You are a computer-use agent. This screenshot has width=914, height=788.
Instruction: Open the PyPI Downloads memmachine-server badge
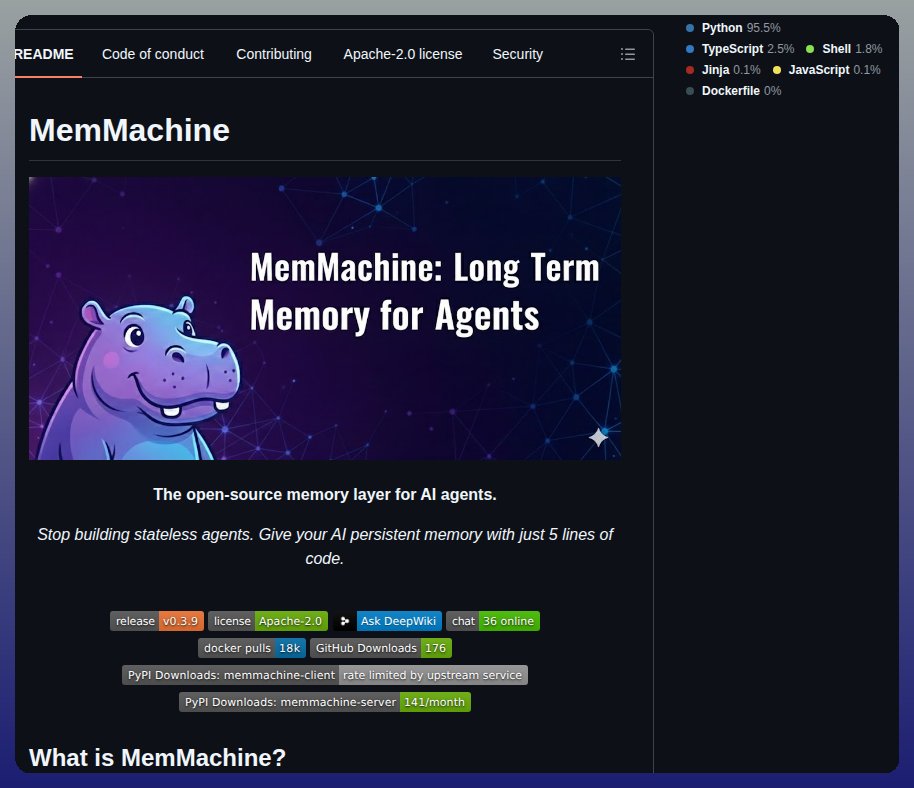325,702
